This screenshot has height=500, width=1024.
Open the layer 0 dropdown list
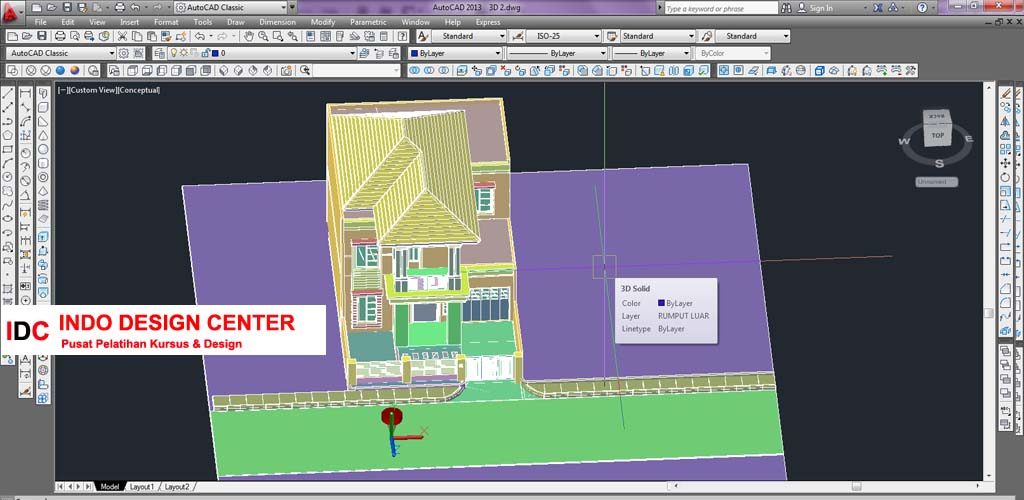(352, 53)
